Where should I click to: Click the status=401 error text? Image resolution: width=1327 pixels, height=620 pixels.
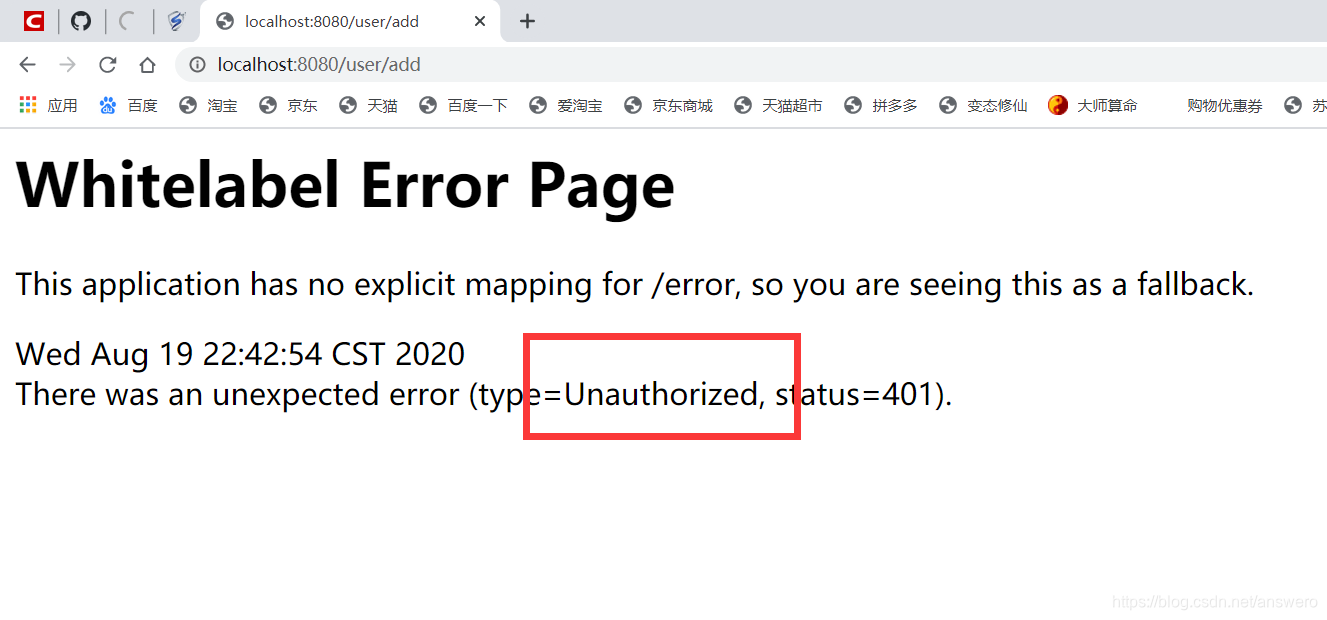click(855, 395)
